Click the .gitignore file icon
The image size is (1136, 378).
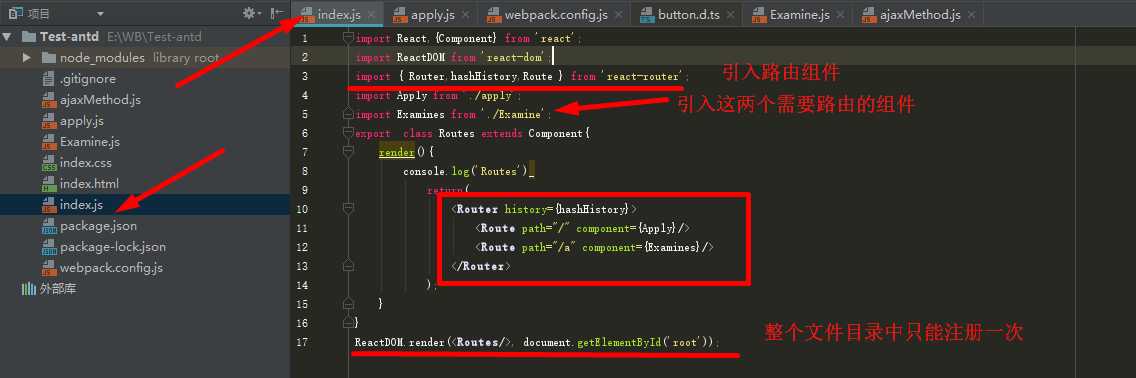click(49, 79)
